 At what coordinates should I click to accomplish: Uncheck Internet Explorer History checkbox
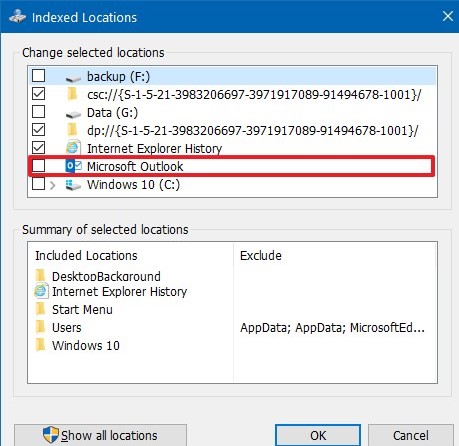click(38, 148)
